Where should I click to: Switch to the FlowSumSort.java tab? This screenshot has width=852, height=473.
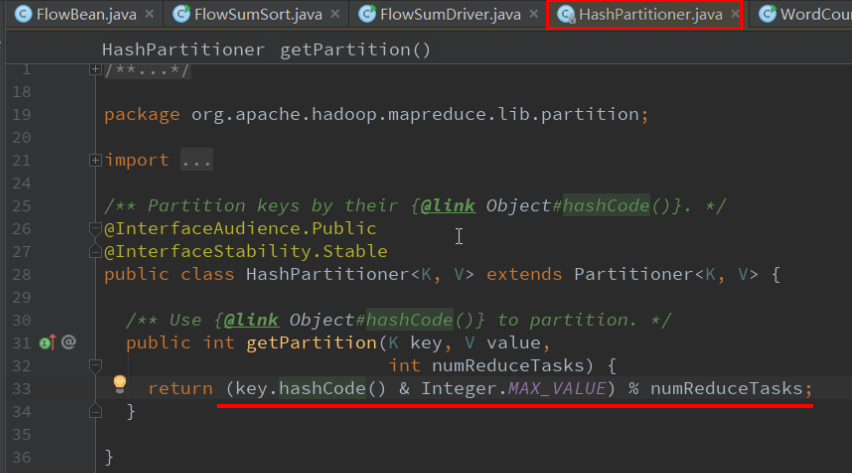(258, 14)
